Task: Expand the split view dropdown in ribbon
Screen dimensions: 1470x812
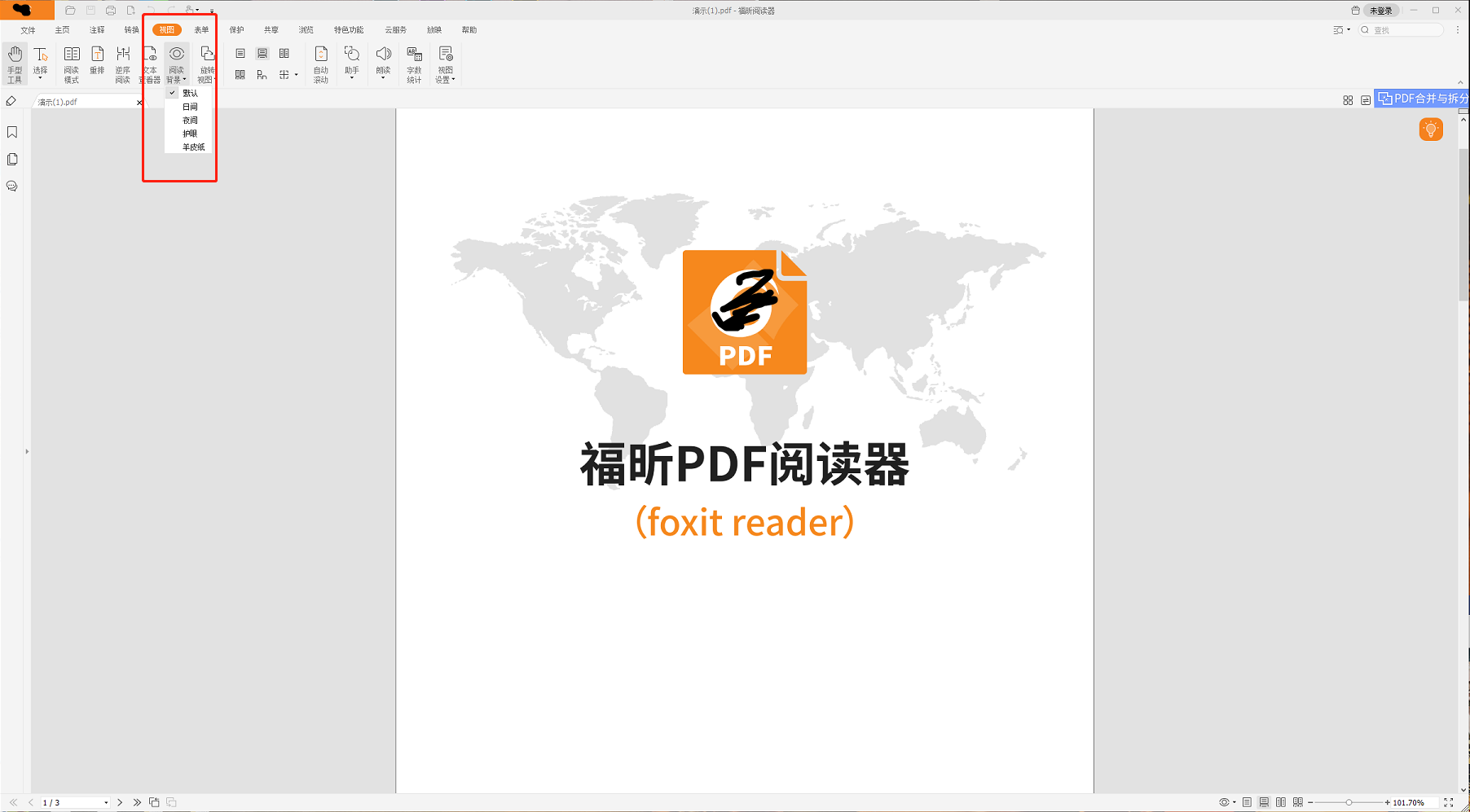Action: pos(296,74)
